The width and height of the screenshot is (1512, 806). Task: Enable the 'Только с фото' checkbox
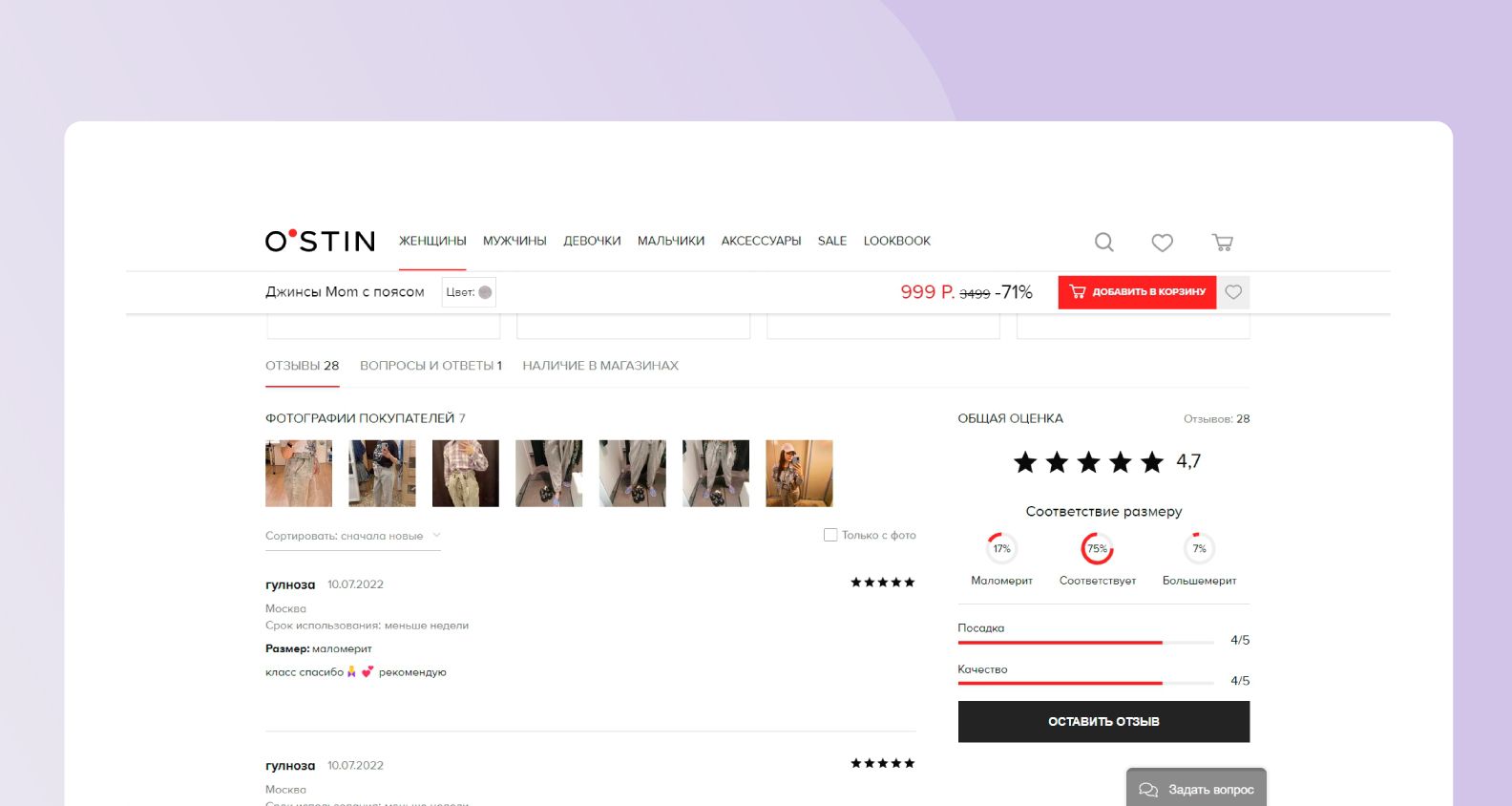(x=830, y=535)
